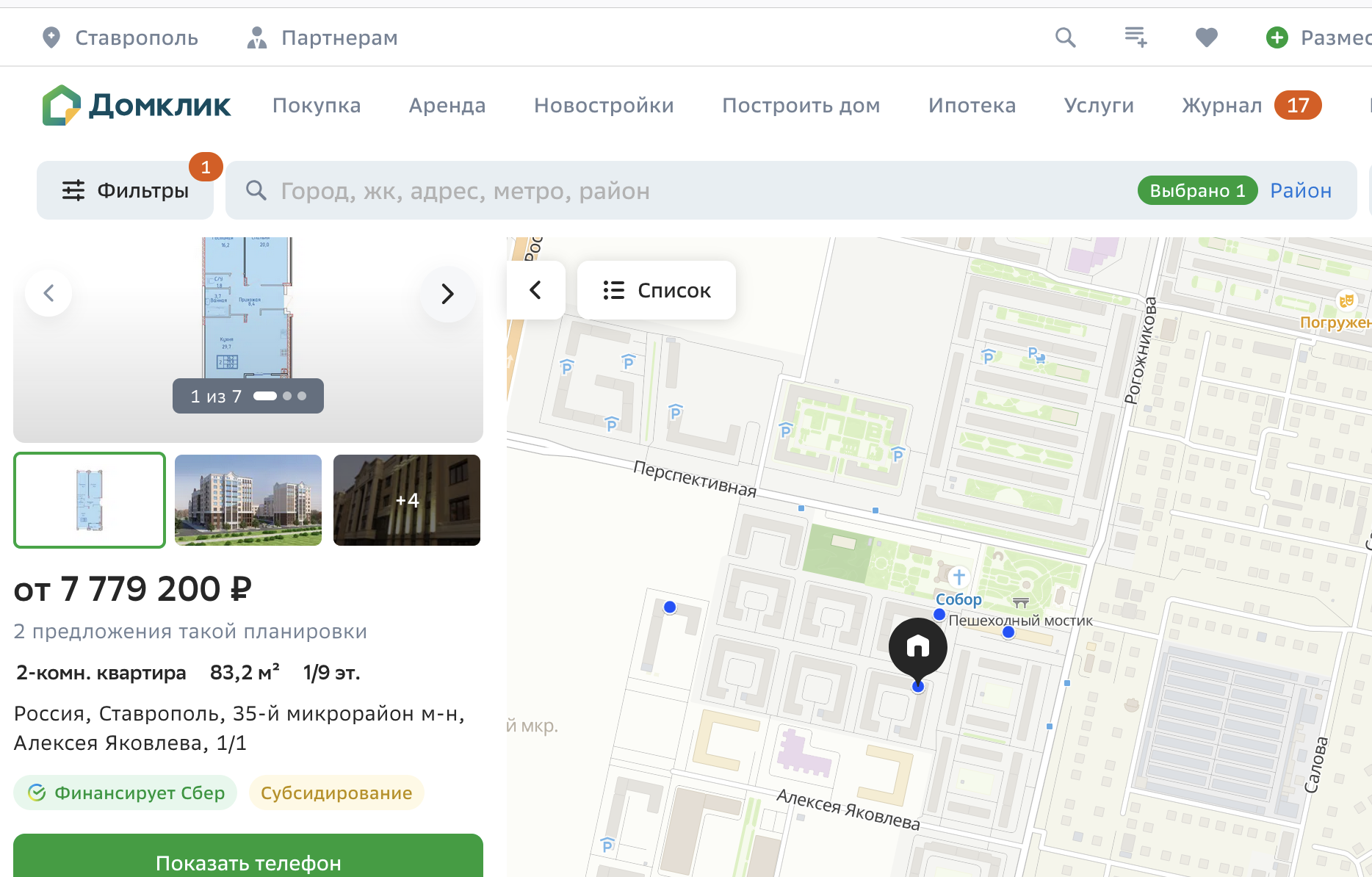Click the 83,2 м² area value
Viewport: 1372px width, 877px height.
click(245, 672)
